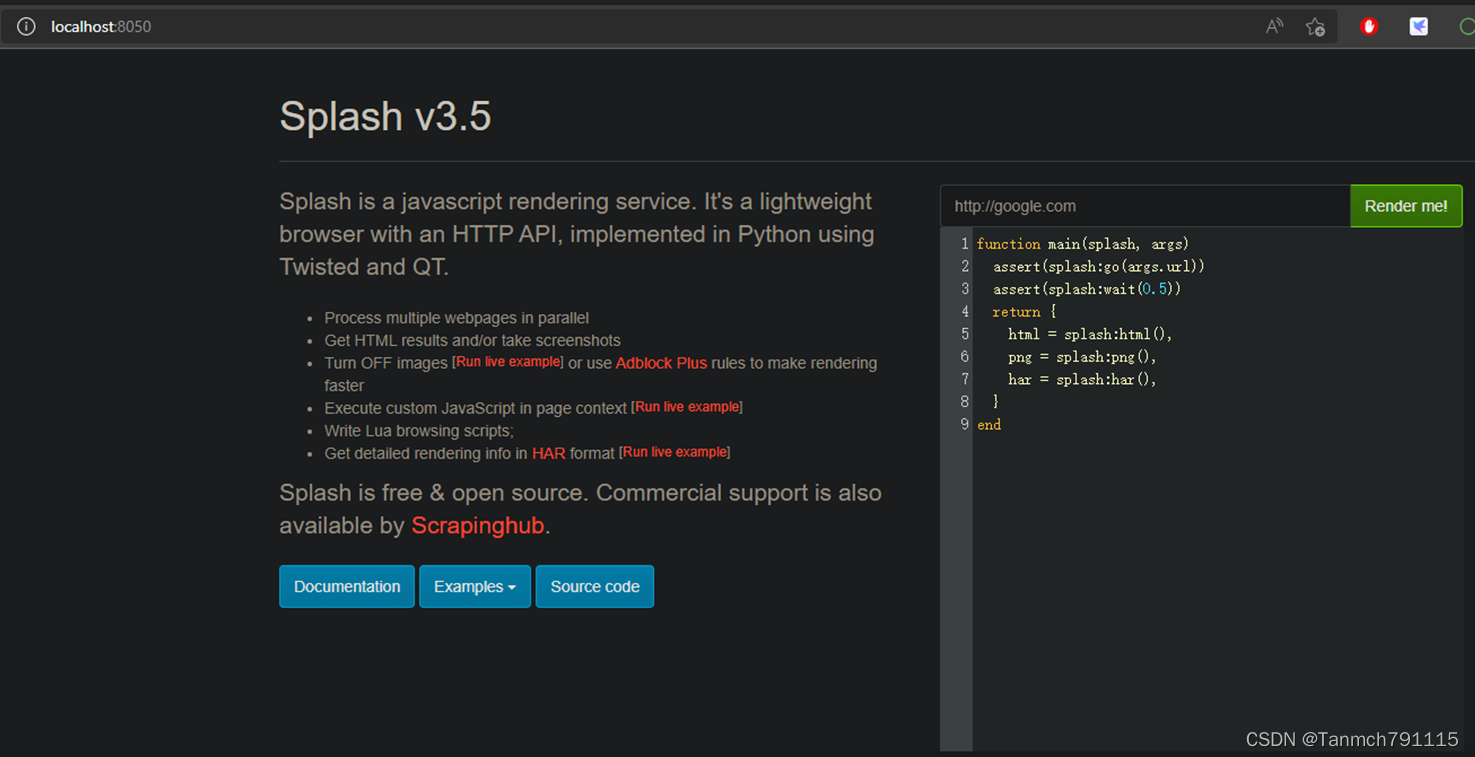
Task: Click 'Write Lua browsing scripts;' bullet
Action: coord(419,431)
